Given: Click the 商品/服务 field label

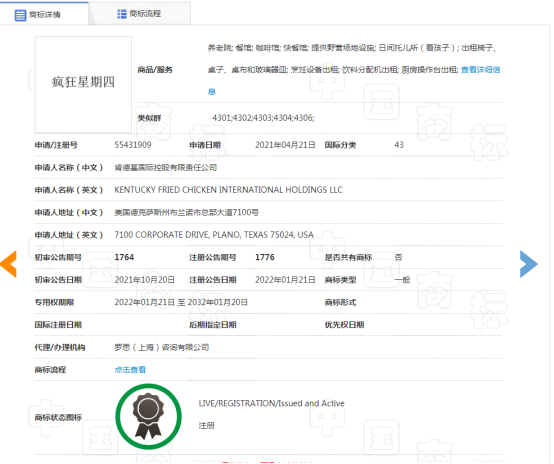Looking at the screenshot, I should tap(155, 70).
